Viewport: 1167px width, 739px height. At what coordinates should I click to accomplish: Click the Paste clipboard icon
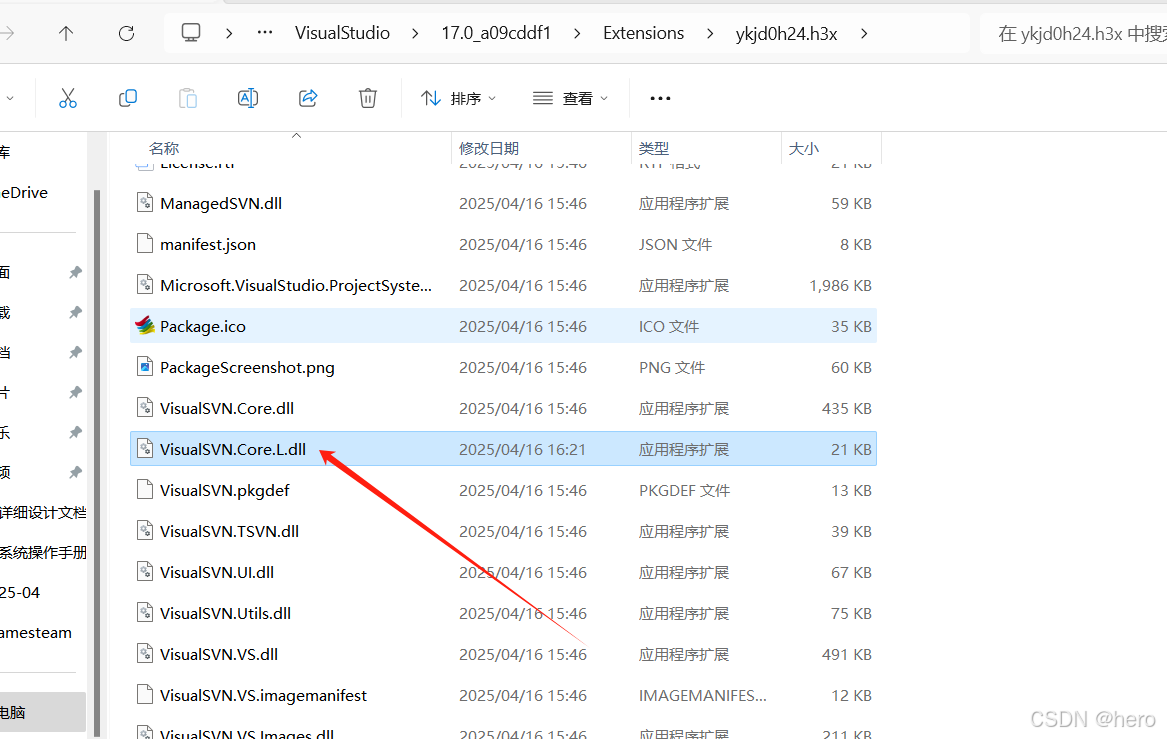point(188,98)
